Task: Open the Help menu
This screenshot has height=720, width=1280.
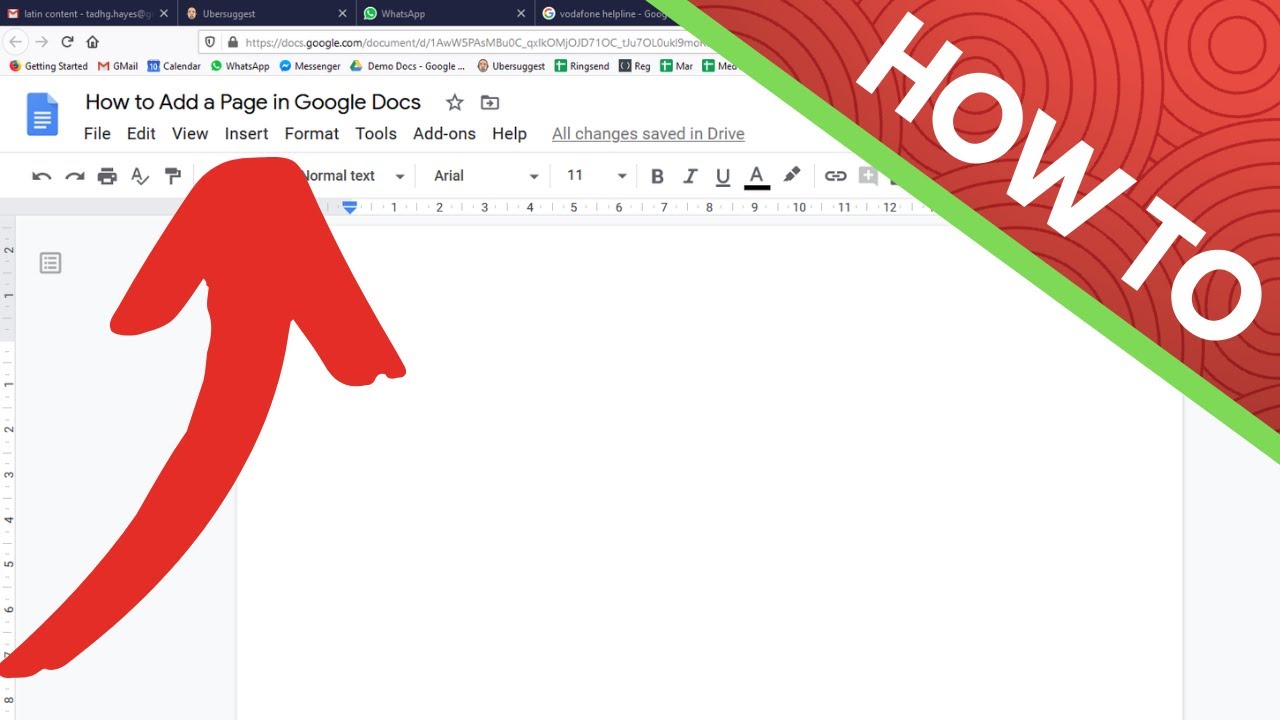Action: point(509,133)
